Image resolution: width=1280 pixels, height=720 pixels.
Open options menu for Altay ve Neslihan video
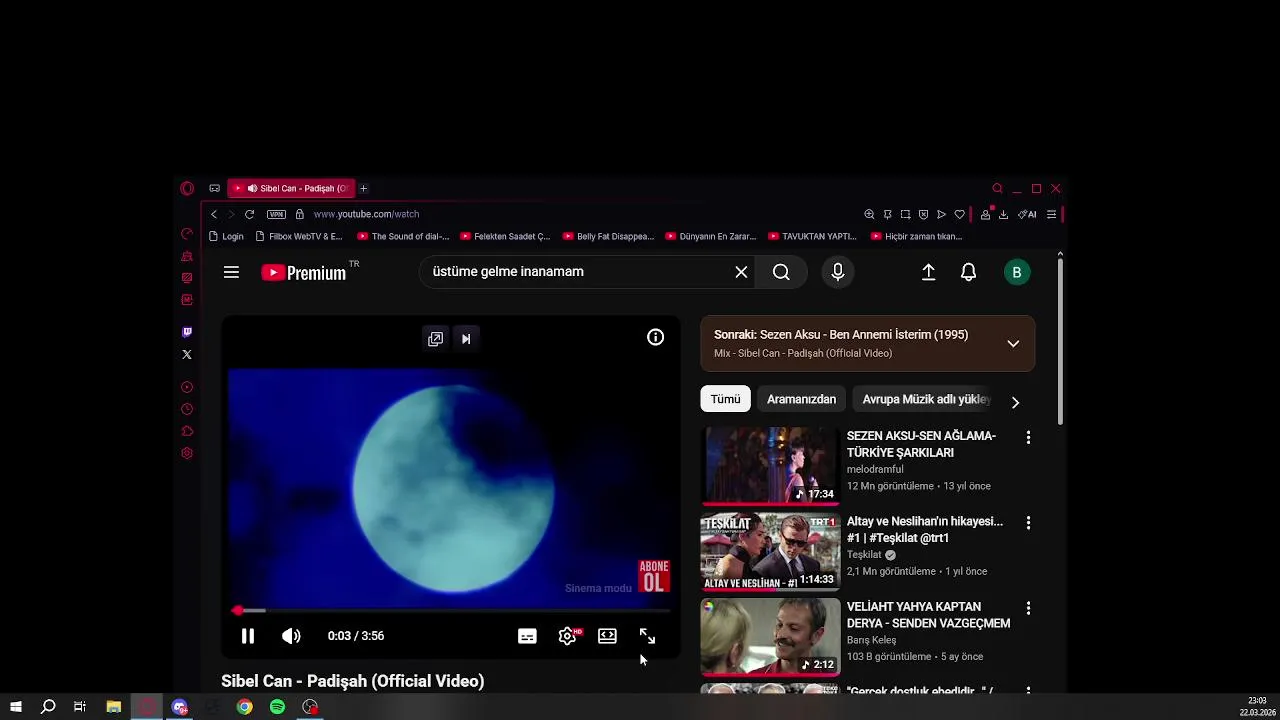(1028, 523)
